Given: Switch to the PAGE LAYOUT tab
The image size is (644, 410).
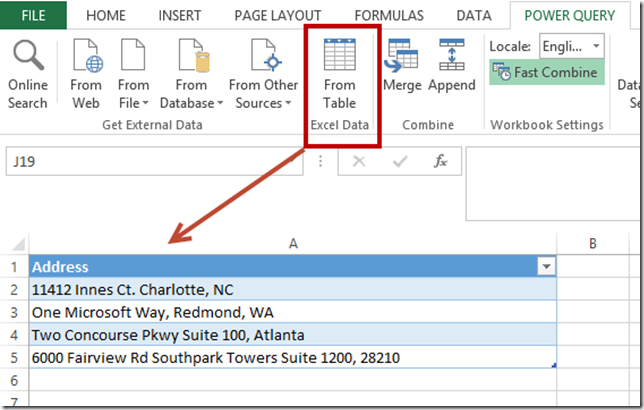Looking at the screenshot, I should pyautogui.click(x=278, y=16).
